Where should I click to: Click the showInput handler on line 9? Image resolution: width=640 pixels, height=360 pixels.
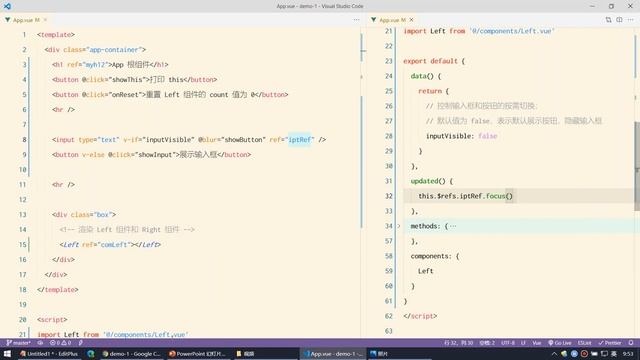[155, 155]
